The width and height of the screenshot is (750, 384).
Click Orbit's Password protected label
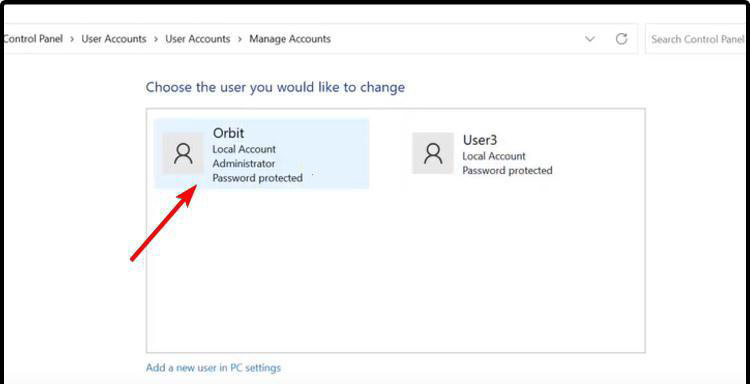click(258, 178)
